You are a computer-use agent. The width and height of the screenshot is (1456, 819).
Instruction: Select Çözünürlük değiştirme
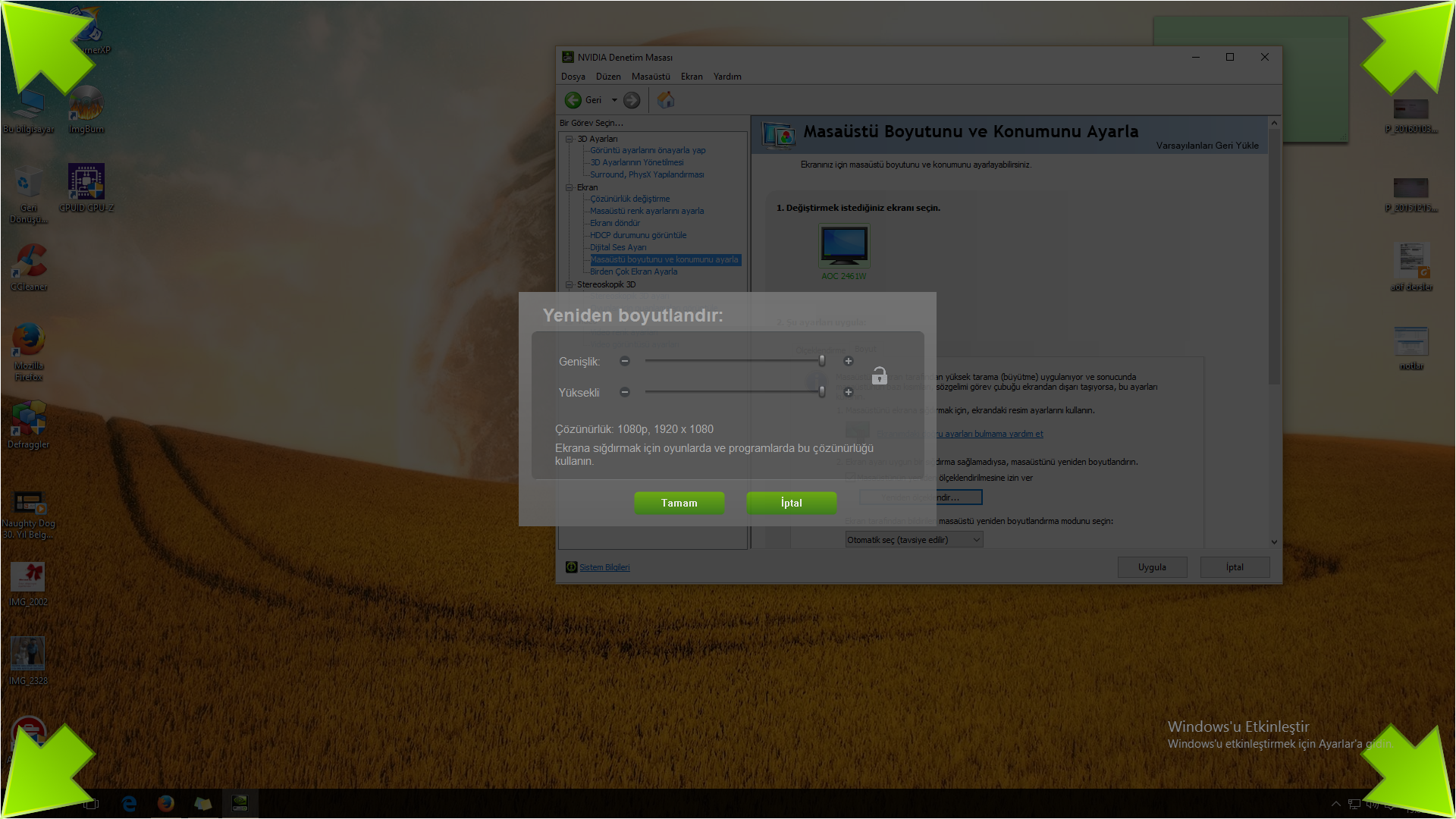click(x=629, y=199)
